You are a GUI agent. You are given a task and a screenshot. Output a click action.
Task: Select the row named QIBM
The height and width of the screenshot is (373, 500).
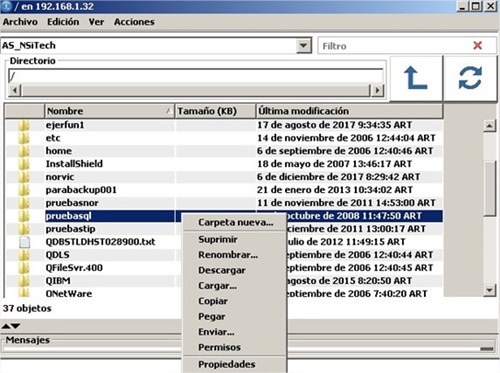pyautogui.click(x=58, y=281)
